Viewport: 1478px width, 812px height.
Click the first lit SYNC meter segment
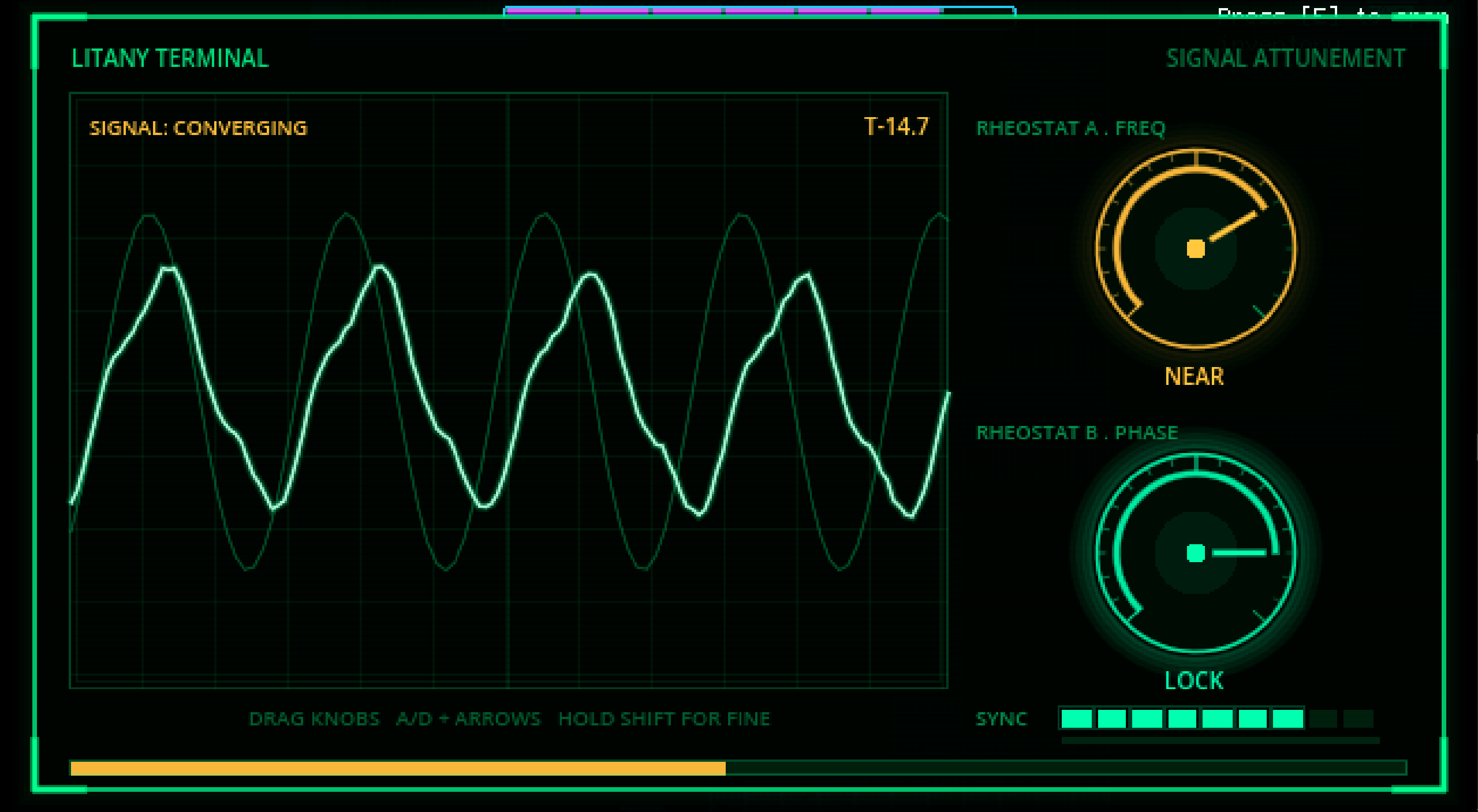pyautogui.click(x=1077, y=719)
